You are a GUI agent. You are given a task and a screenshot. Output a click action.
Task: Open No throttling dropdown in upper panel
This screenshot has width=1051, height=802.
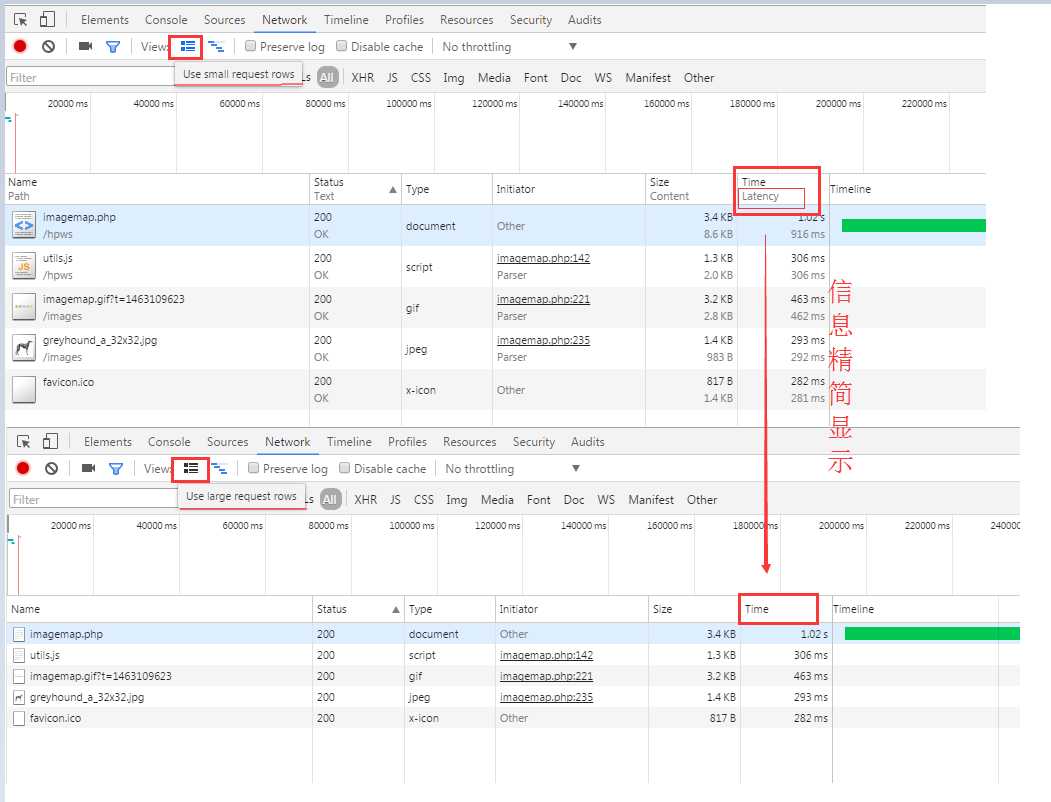tap(509, 47)
